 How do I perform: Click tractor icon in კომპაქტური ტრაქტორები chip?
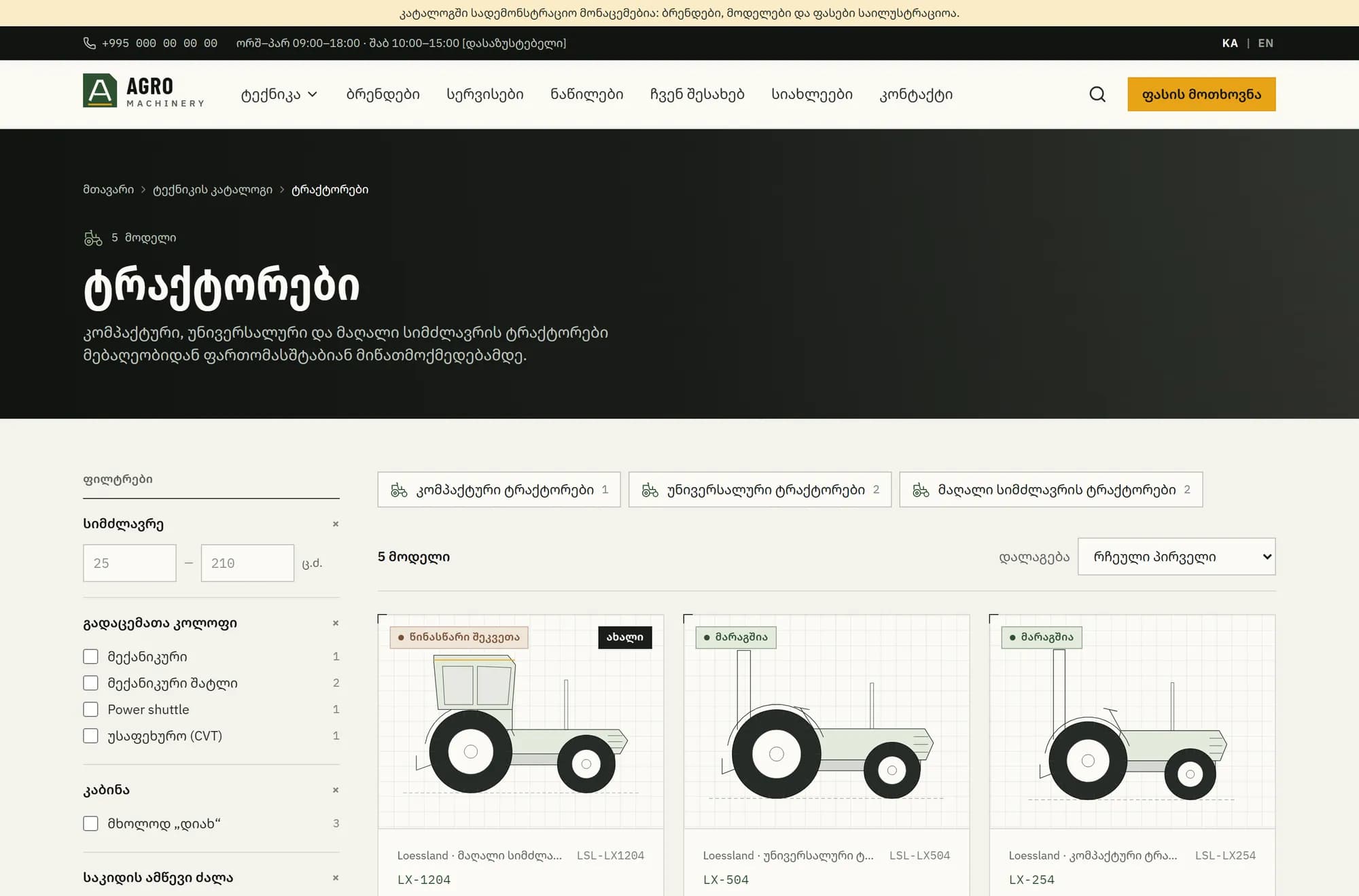pos(399,490)
